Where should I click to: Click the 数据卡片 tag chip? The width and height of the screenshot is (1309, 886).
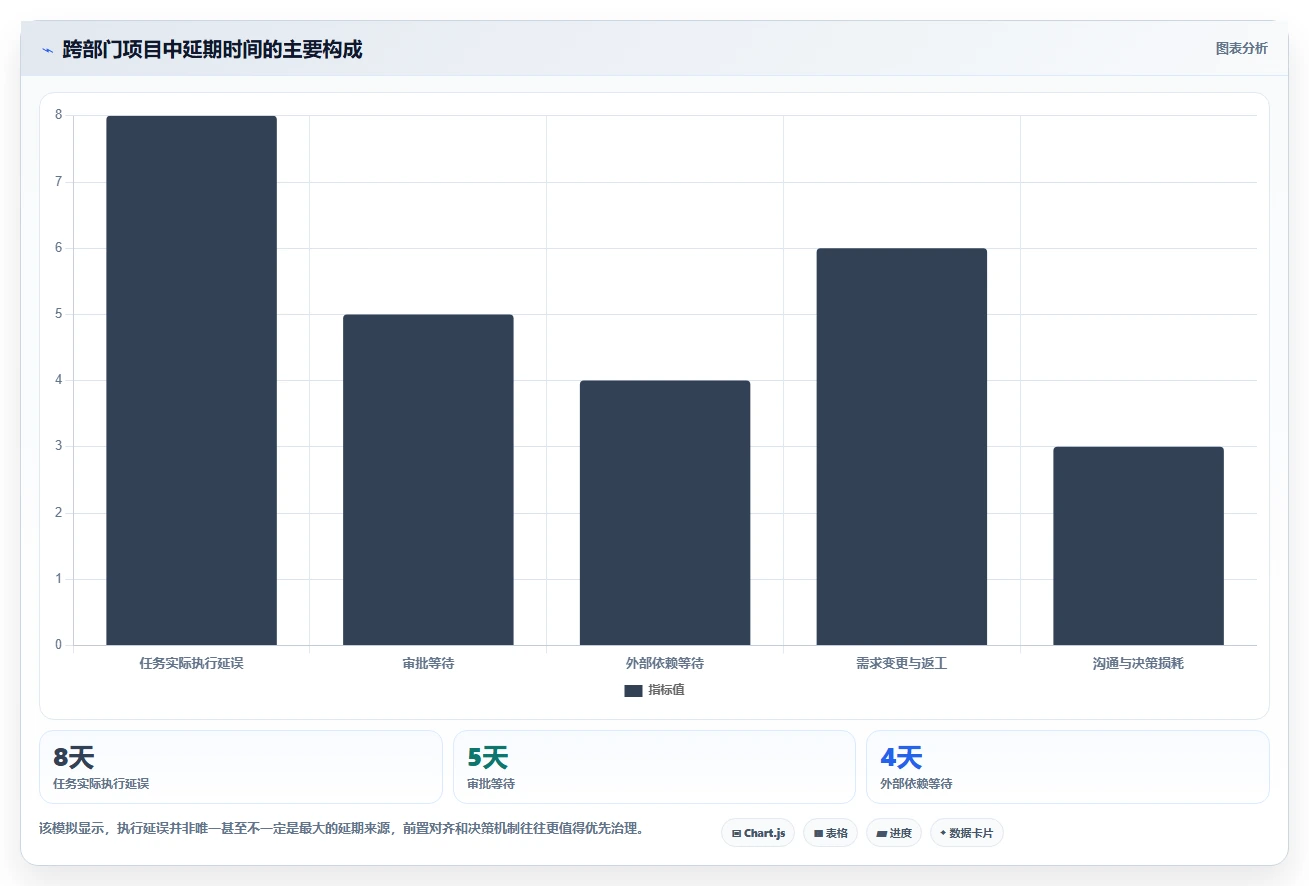coord(966,833)
